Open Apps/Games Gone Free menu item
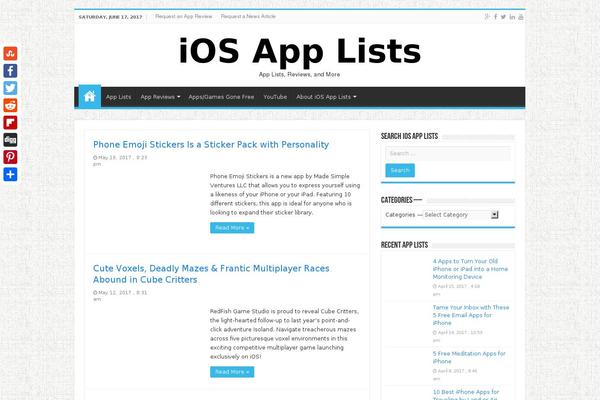The width and height of the screenshot is (600, 400). coord(221,97)
